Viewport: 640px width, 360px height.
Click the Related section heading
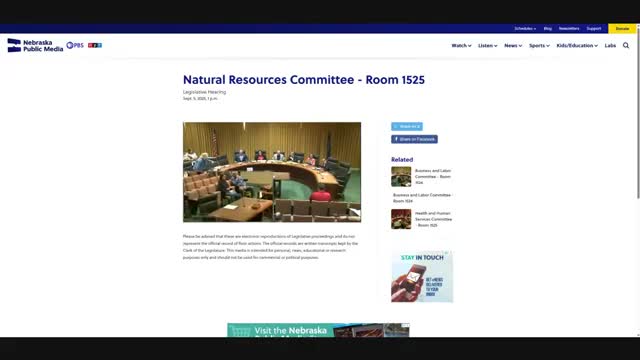pyautogui.click(x=402, y=160)
